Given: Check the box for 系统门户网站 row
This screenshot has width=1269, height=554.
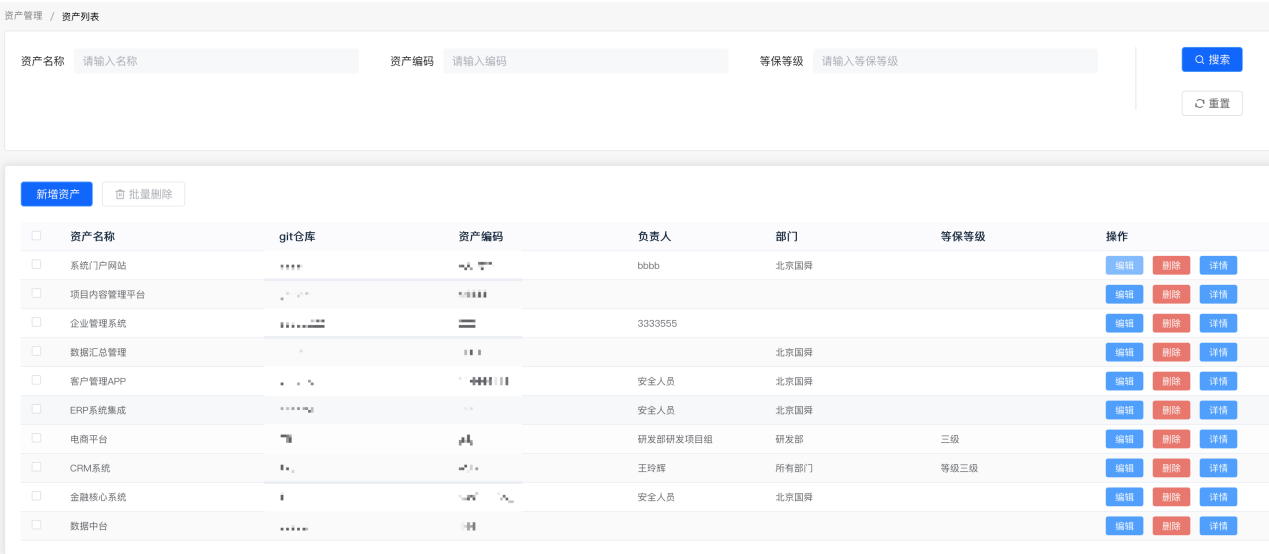Looking at the screenshot, I should coord(37,265).
